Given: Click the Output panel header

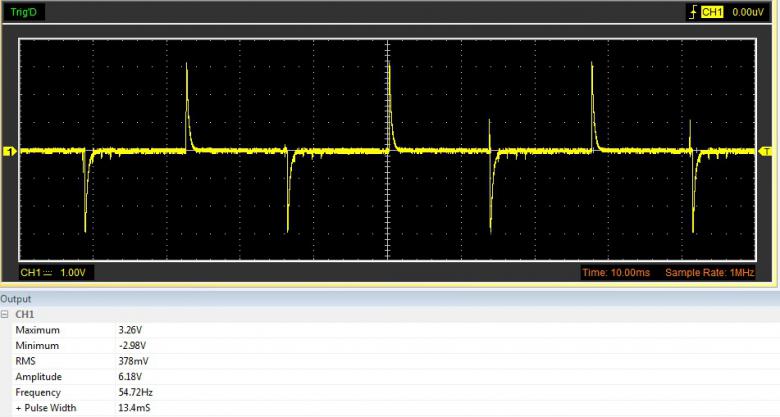Looking at the screenshot, I should click(390, 299).
